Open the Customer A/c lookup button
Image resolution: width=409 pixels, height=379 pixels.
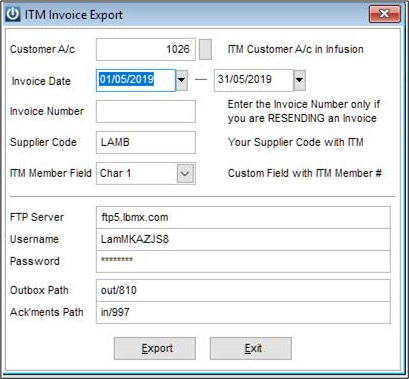click(x=205, y=49)
